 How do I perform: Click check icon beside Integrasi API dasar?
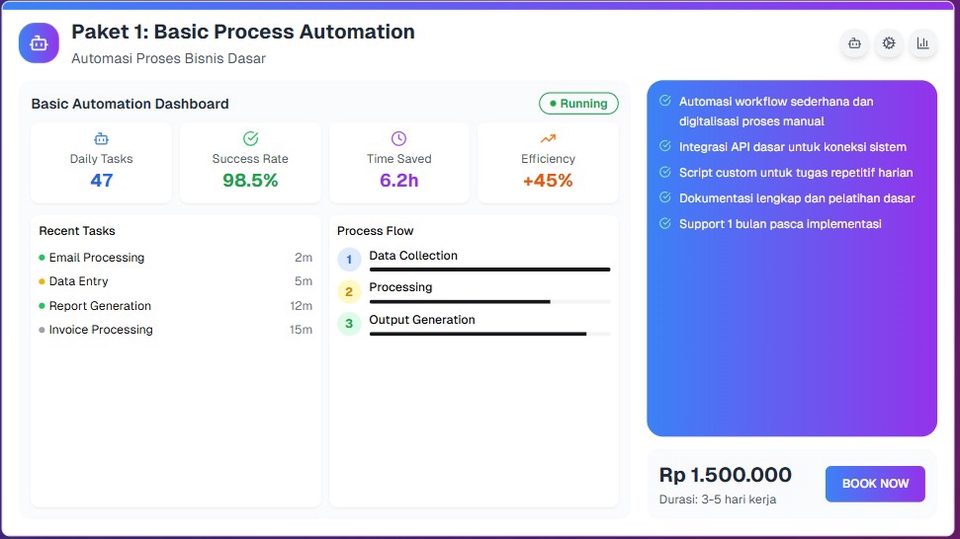coord(665,146)
